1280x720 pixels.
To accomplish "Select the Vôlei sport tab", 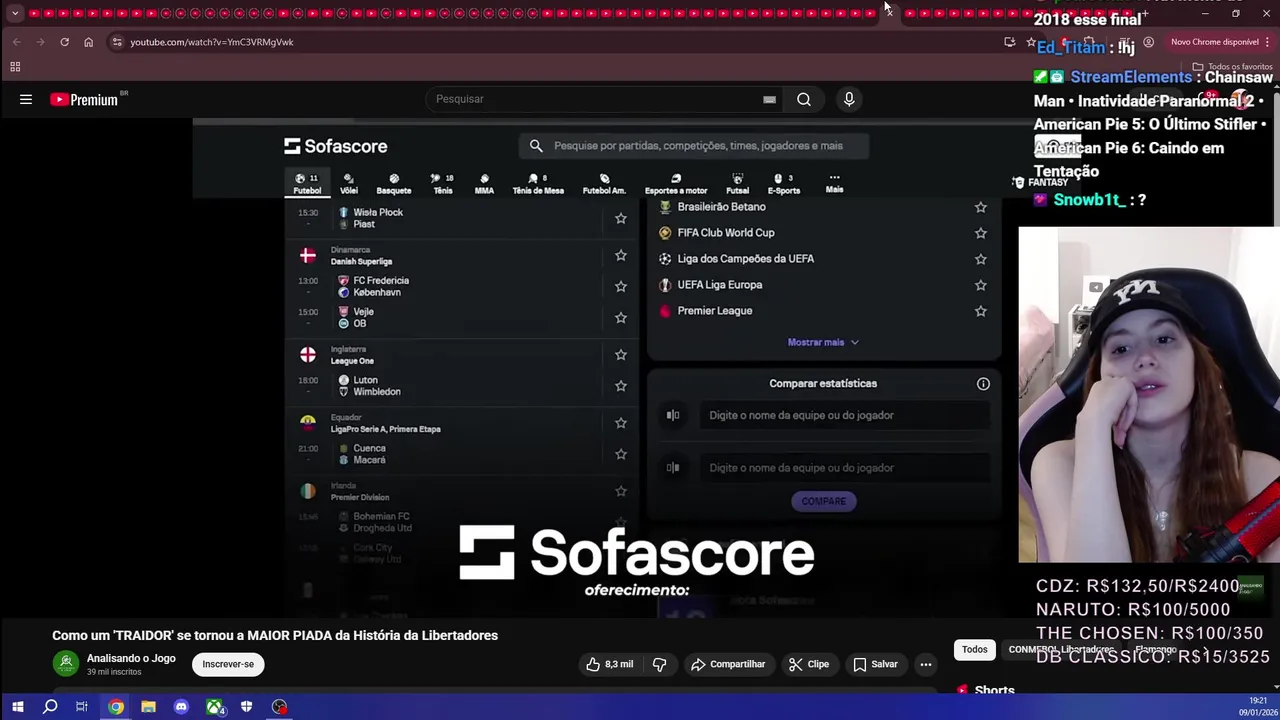I will tap(349, 183).
